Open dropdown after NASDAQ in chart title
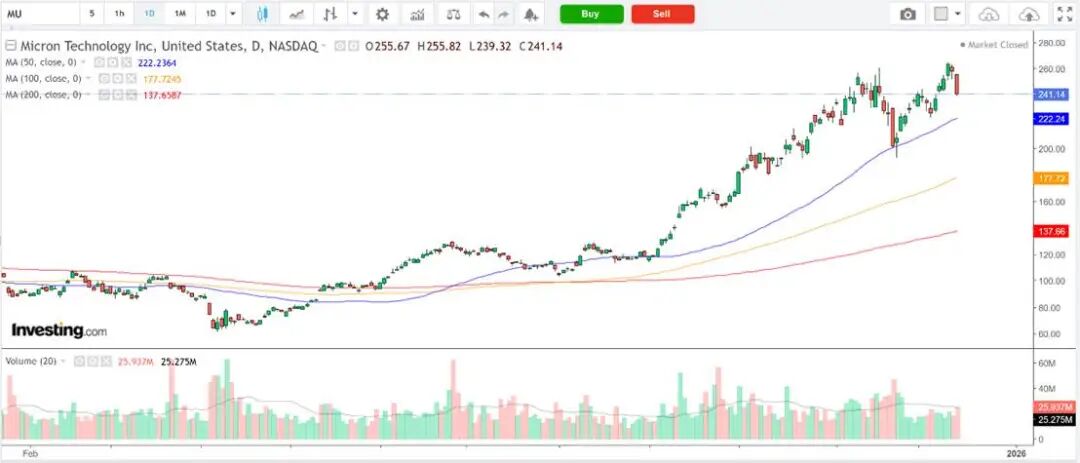 coord(324,47)
